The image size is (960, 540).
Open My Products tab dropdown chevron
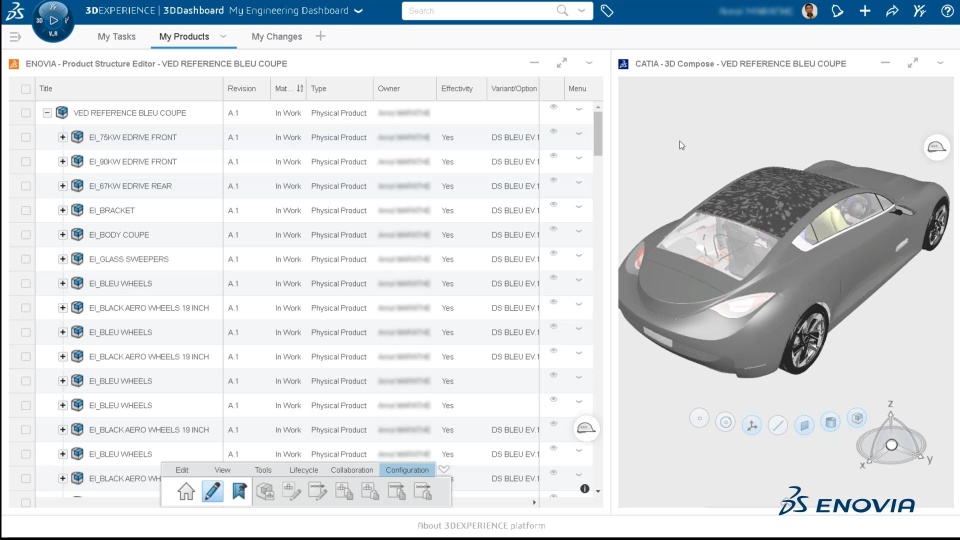[223, 37]
